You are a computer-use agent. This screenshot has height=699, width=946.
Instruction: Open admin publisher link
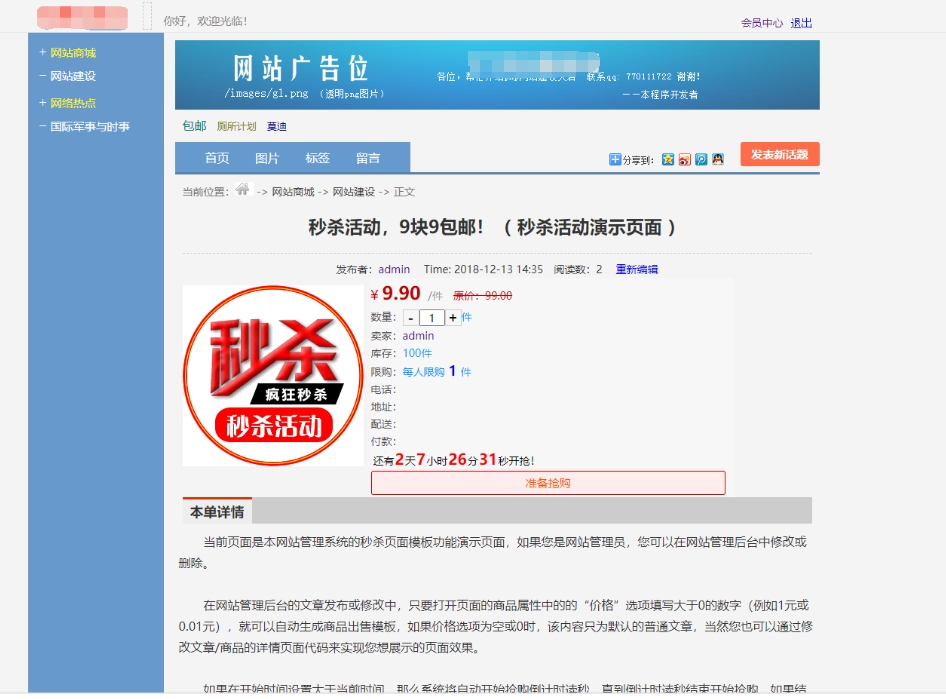[x=394, y=269]
